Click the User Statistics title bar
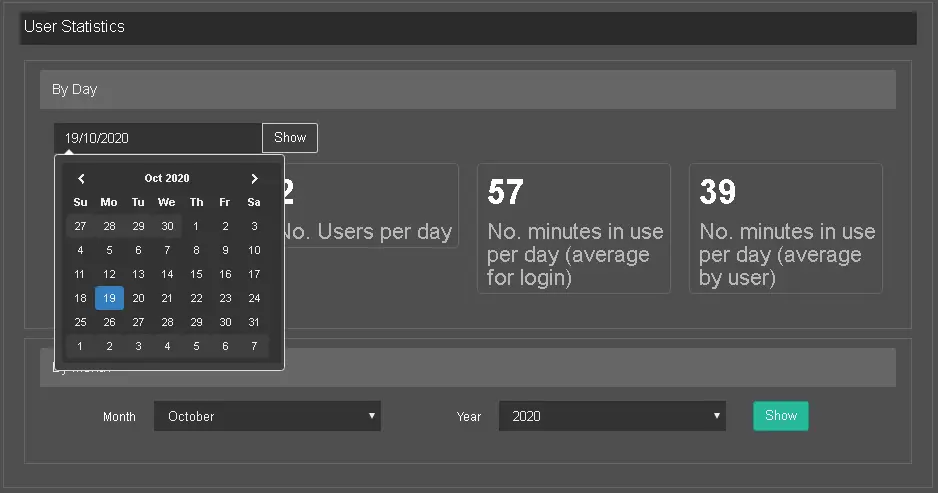 pyautogui.click(x=467, y=27)
